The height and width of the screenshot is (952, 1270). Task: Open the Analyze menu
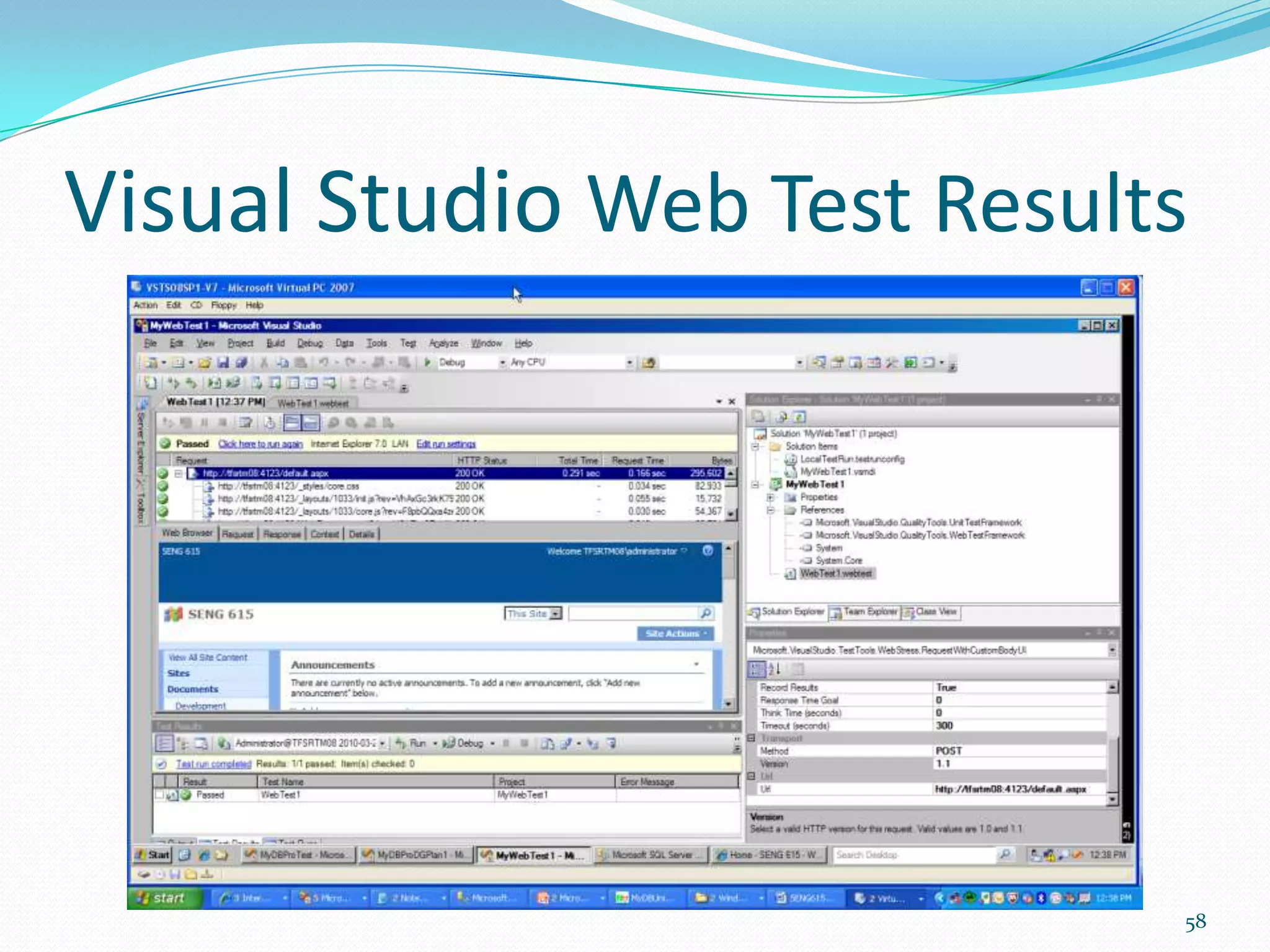pos(444,343)
